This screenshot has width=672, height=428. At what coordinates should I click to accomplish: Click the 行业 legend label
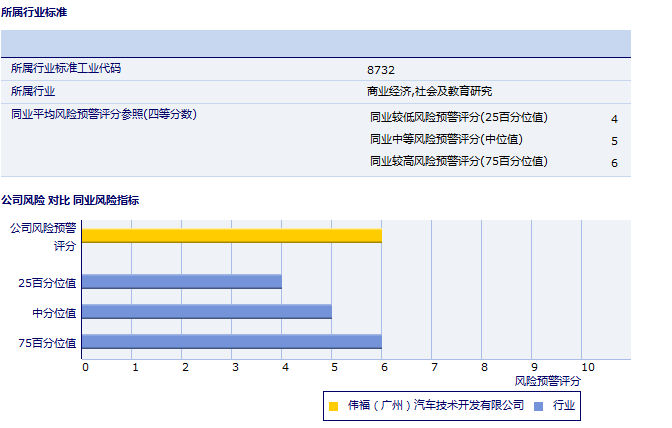coord(564,405)
